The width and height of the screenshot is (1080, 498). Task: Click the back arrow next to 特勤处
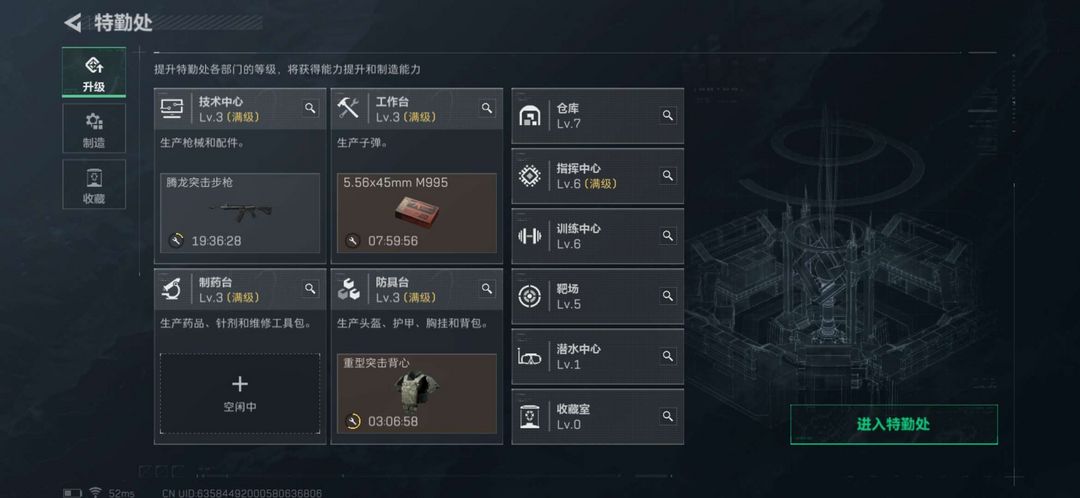coord(72,23)
